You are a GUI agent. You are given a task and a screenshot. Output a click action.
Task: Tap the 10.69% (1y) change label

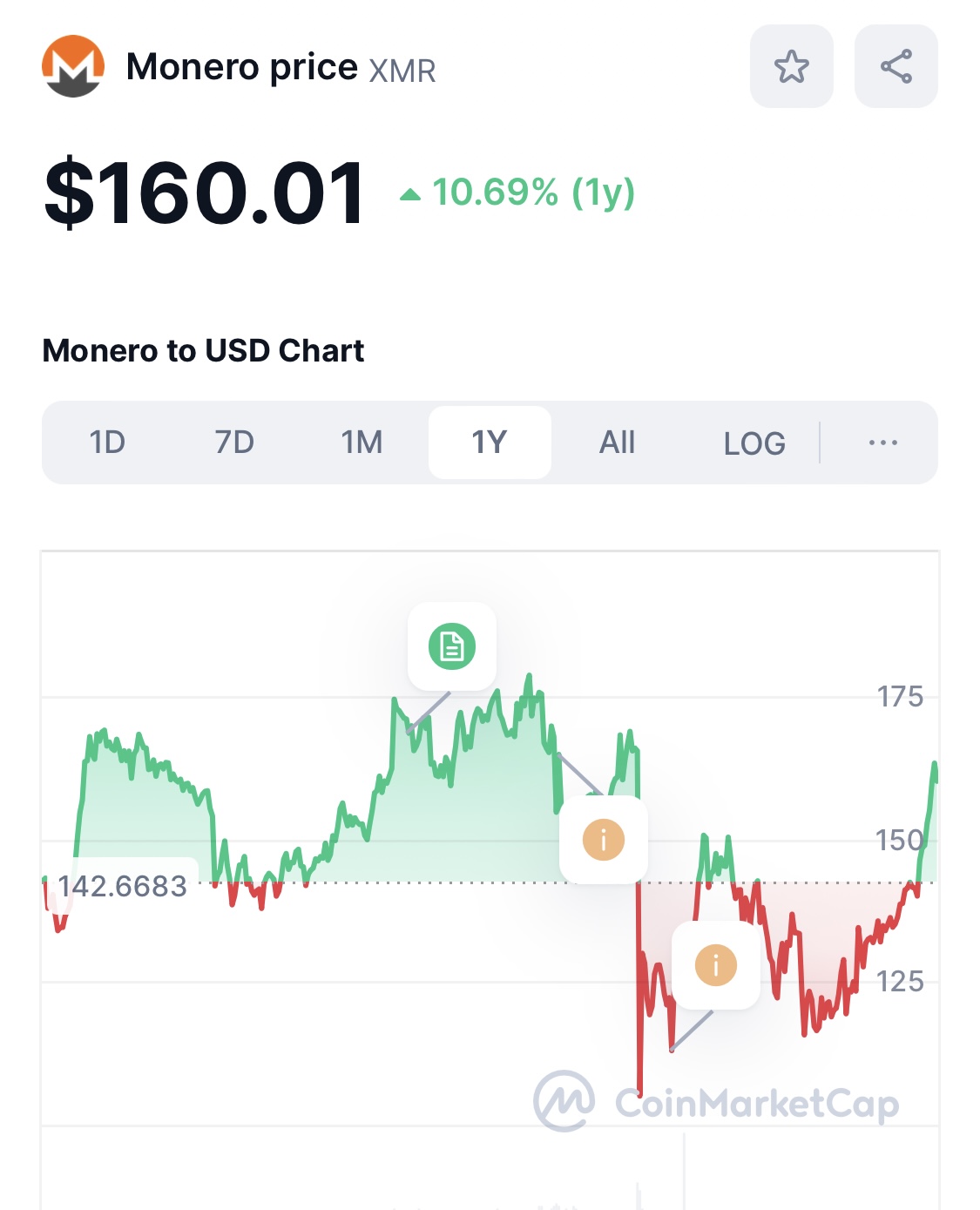pos(533,193)
